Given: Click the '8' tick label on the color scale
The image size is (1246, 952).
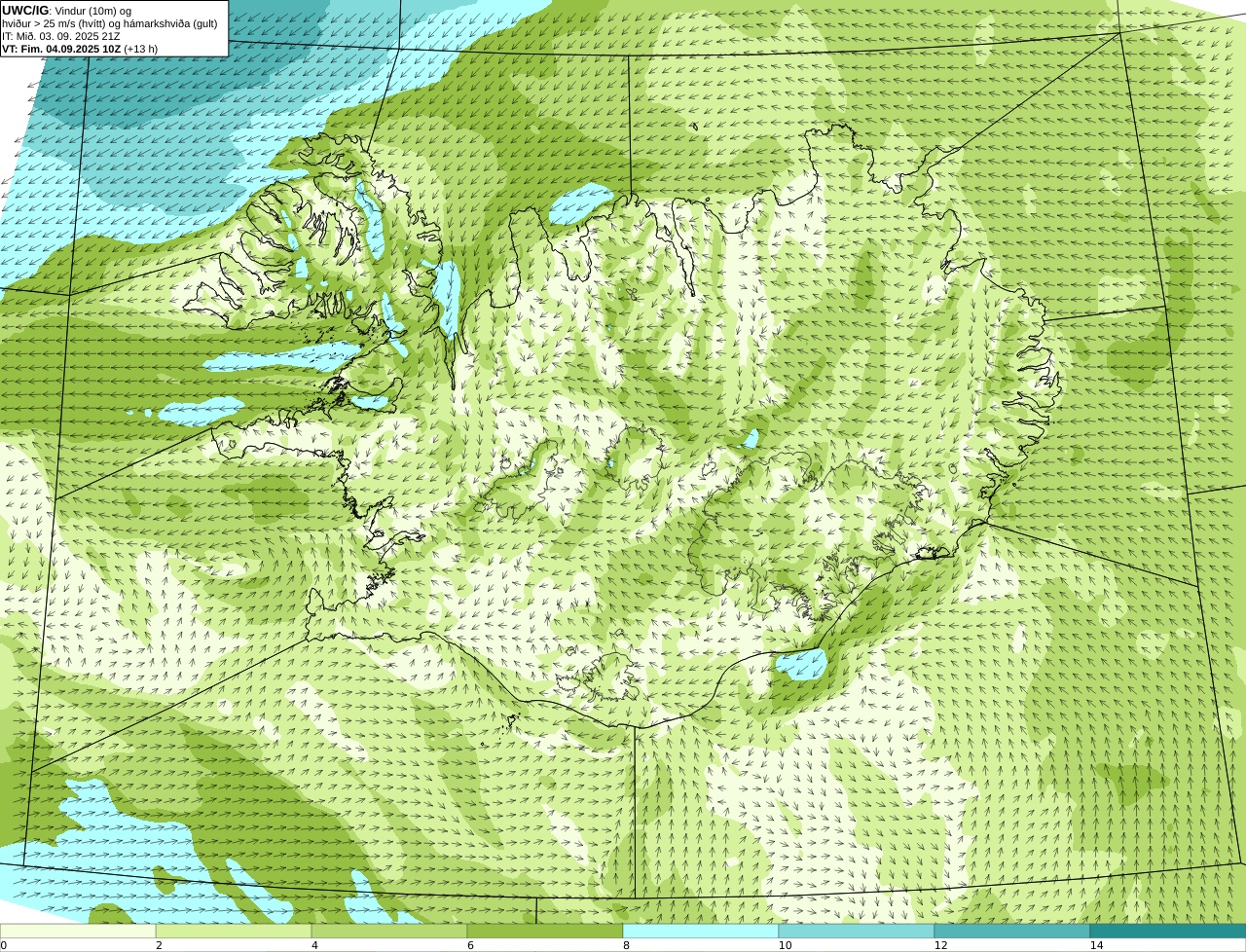Looking at the screenshot, I should pyautogui.click(x=626, y=945).
